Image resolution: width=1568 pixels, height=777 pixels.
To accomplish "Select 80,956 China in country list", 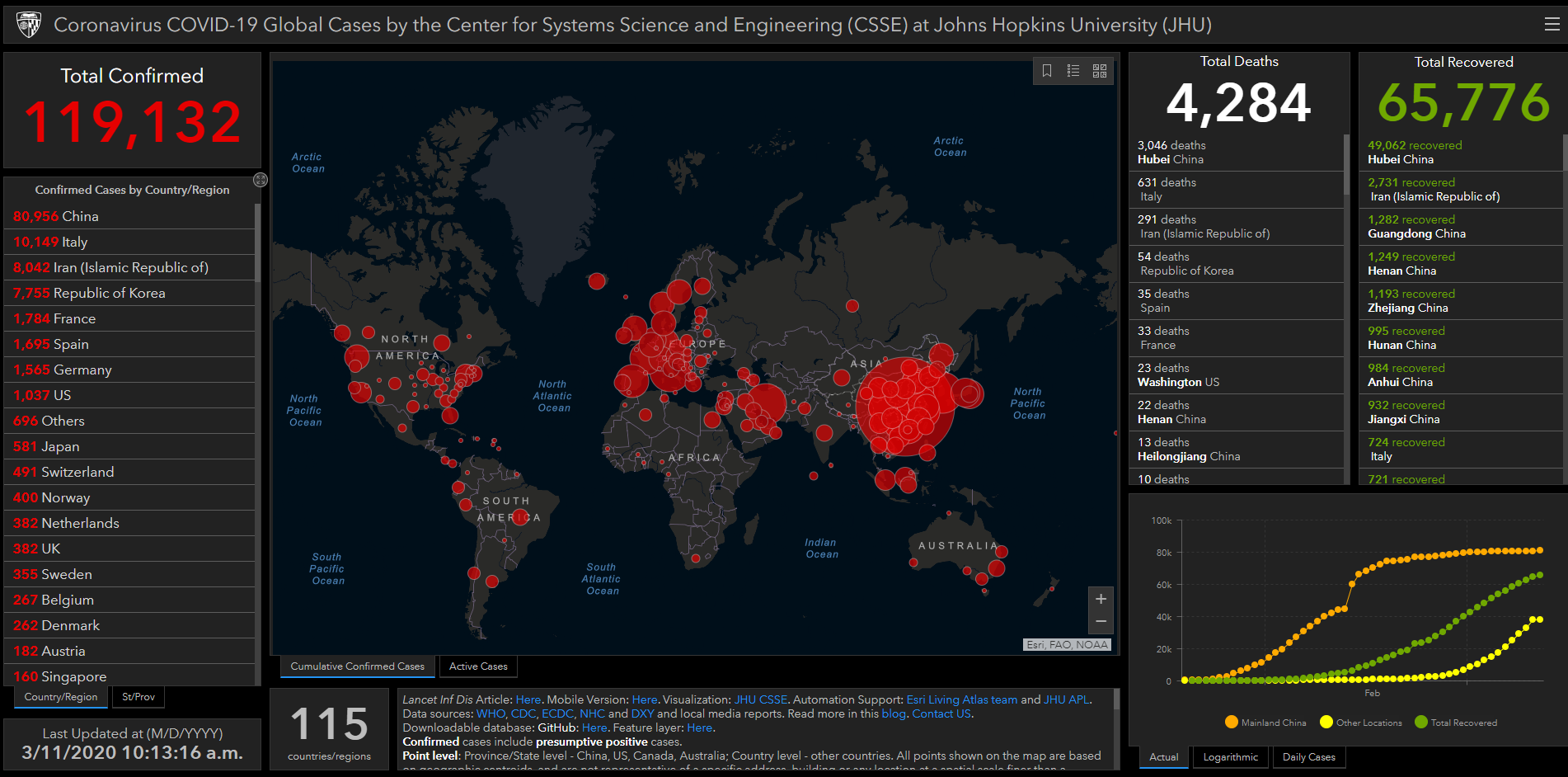I will [x=129, y=216].
